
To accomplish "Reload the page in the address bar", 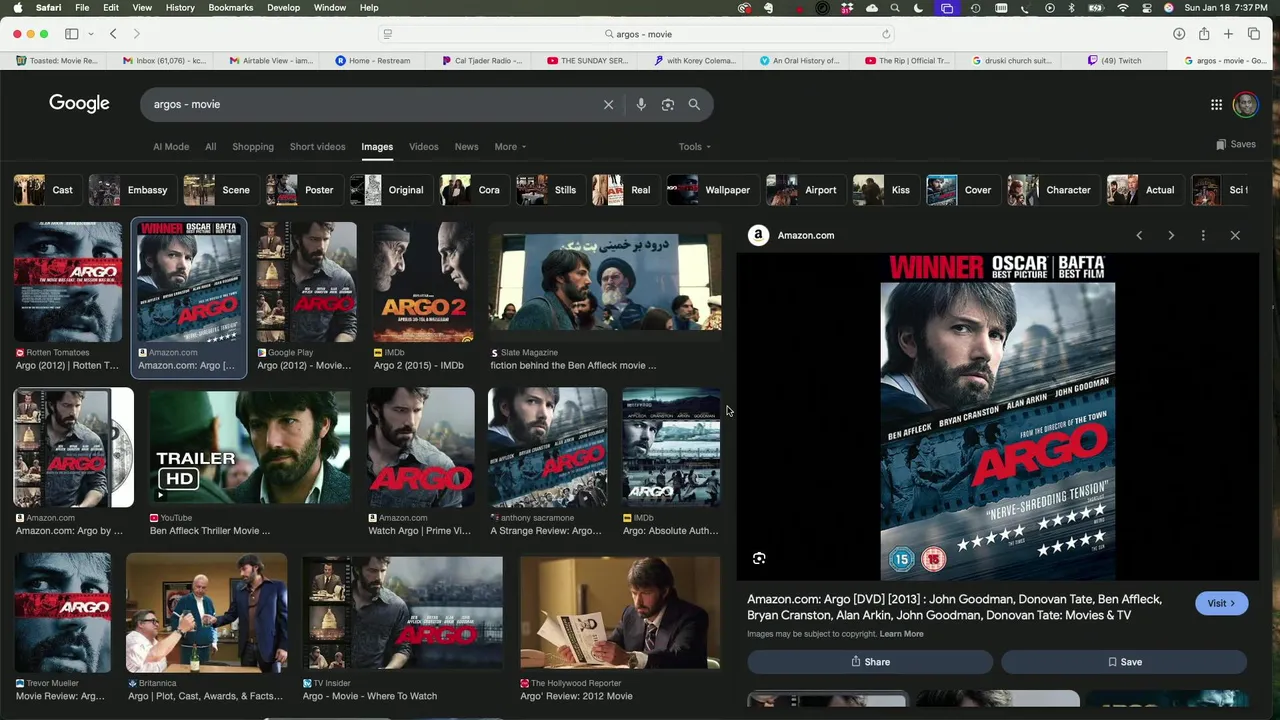I will coord(886,34).
